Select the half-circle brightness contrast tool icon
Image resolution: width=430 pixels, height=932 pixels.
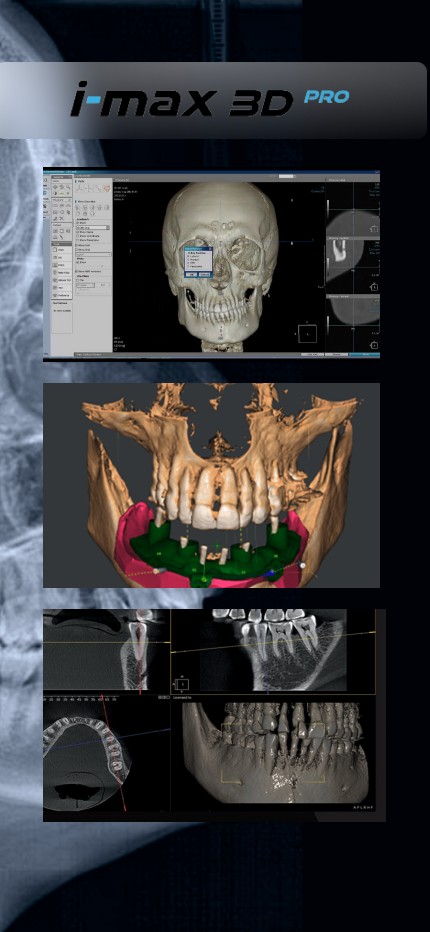pyautogui.click(x=55, y=193)
